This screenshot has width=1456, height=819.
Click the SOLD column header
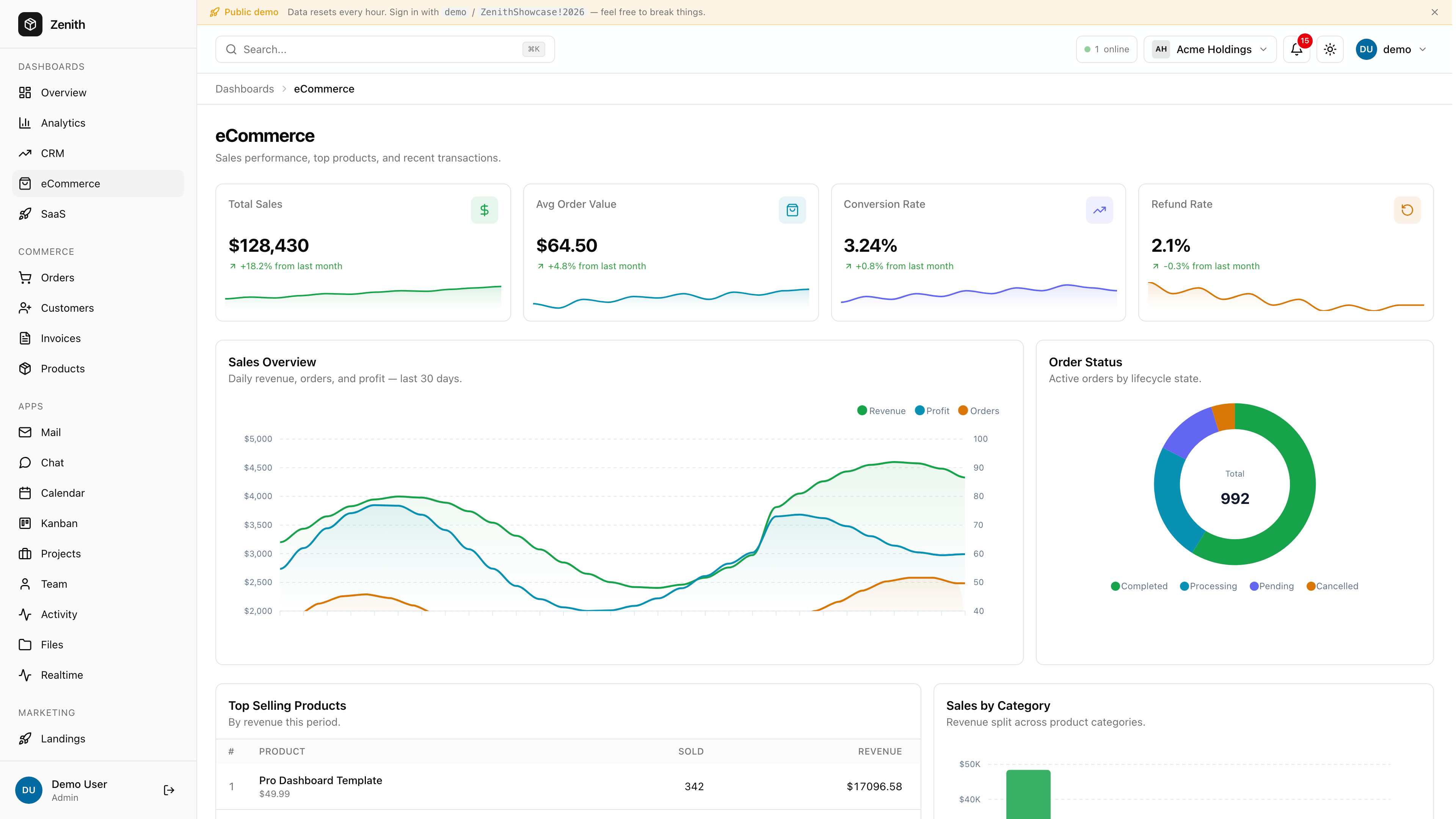coord(691,752)
